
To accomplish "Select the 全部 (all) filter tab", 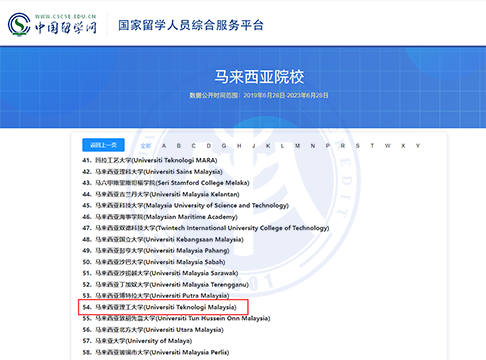I will pos(146,146).
